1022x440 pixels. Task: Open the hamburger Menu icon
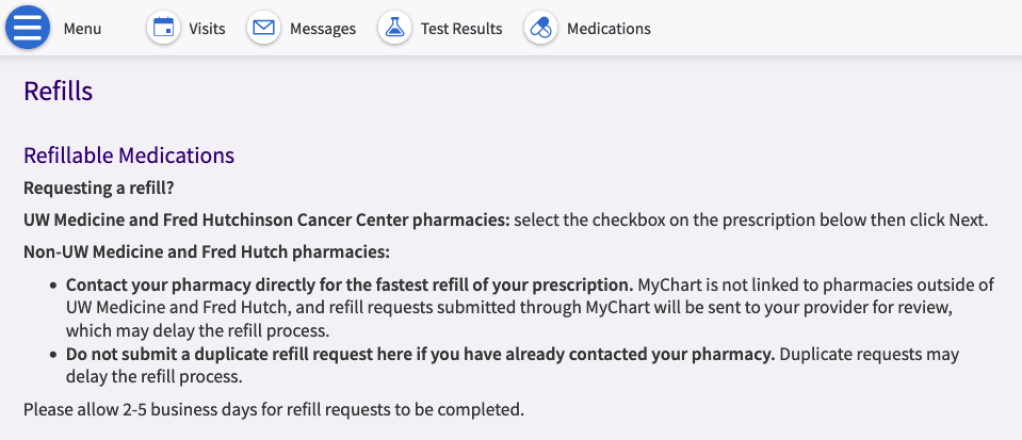28,28
